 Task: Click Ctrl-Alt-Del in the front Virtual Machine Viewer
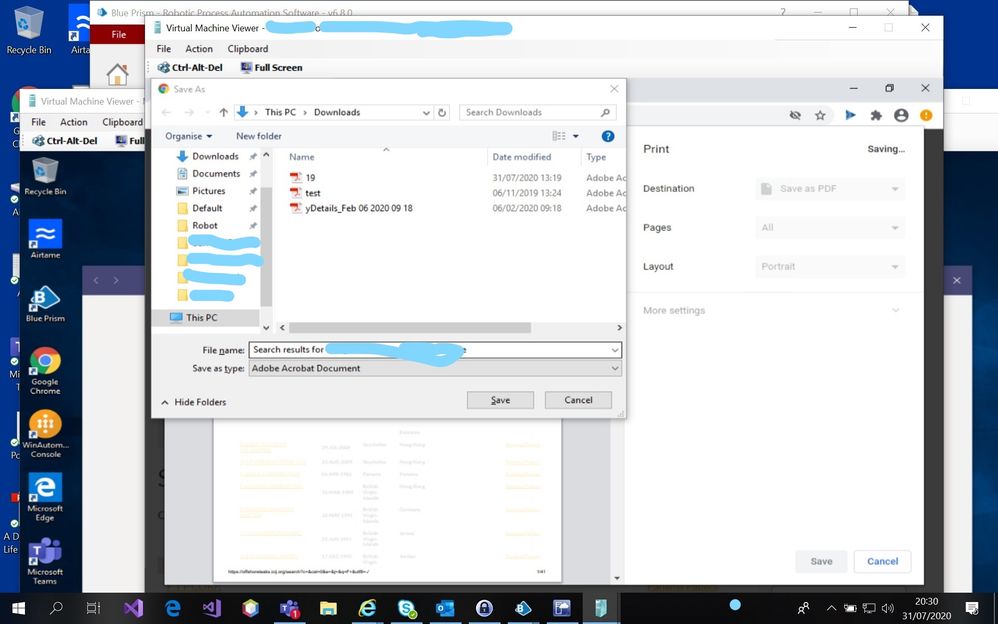[x=190, y=67]
